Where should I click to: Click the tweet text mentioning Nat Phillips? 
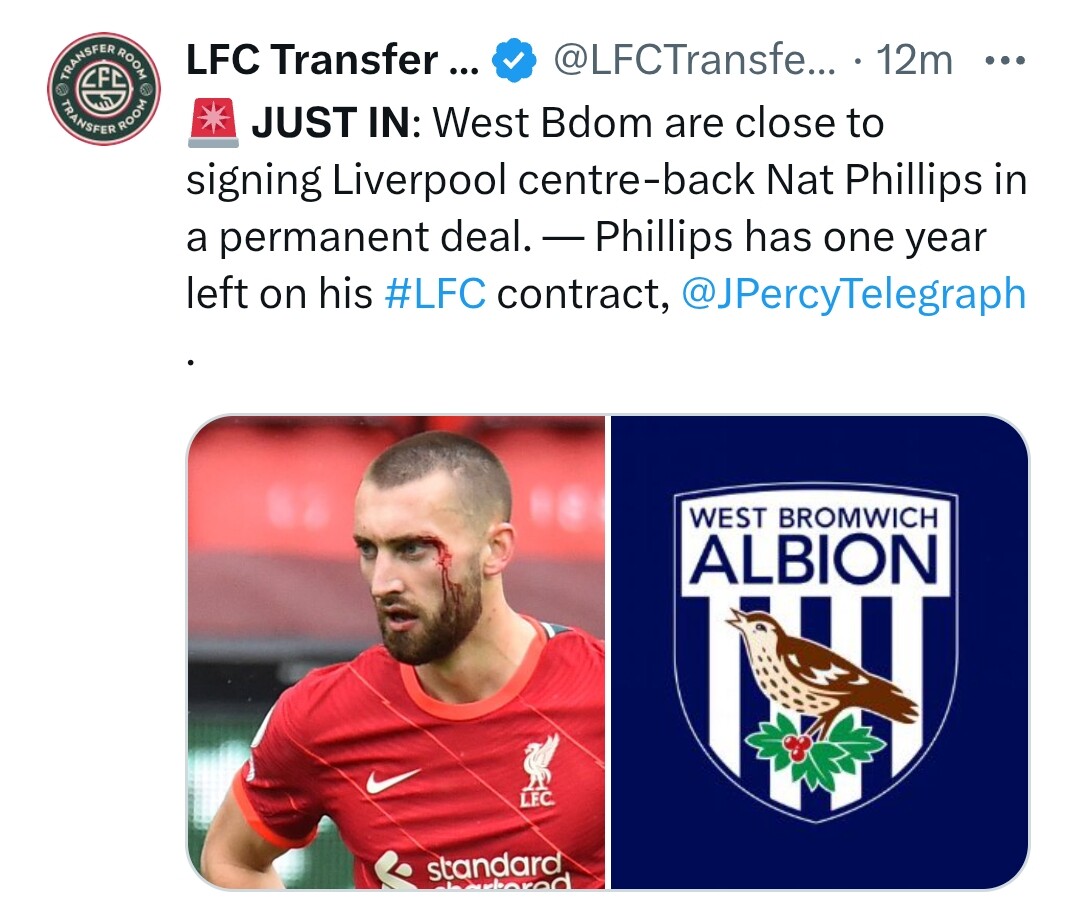click(x=607, y=180)
